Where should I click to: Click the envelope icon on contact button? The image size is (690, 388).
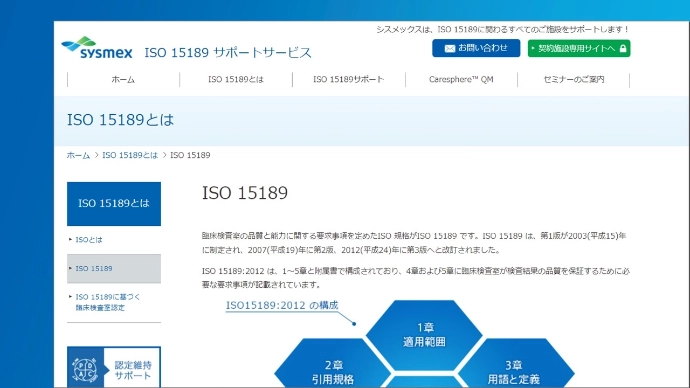tap(450, 48)
